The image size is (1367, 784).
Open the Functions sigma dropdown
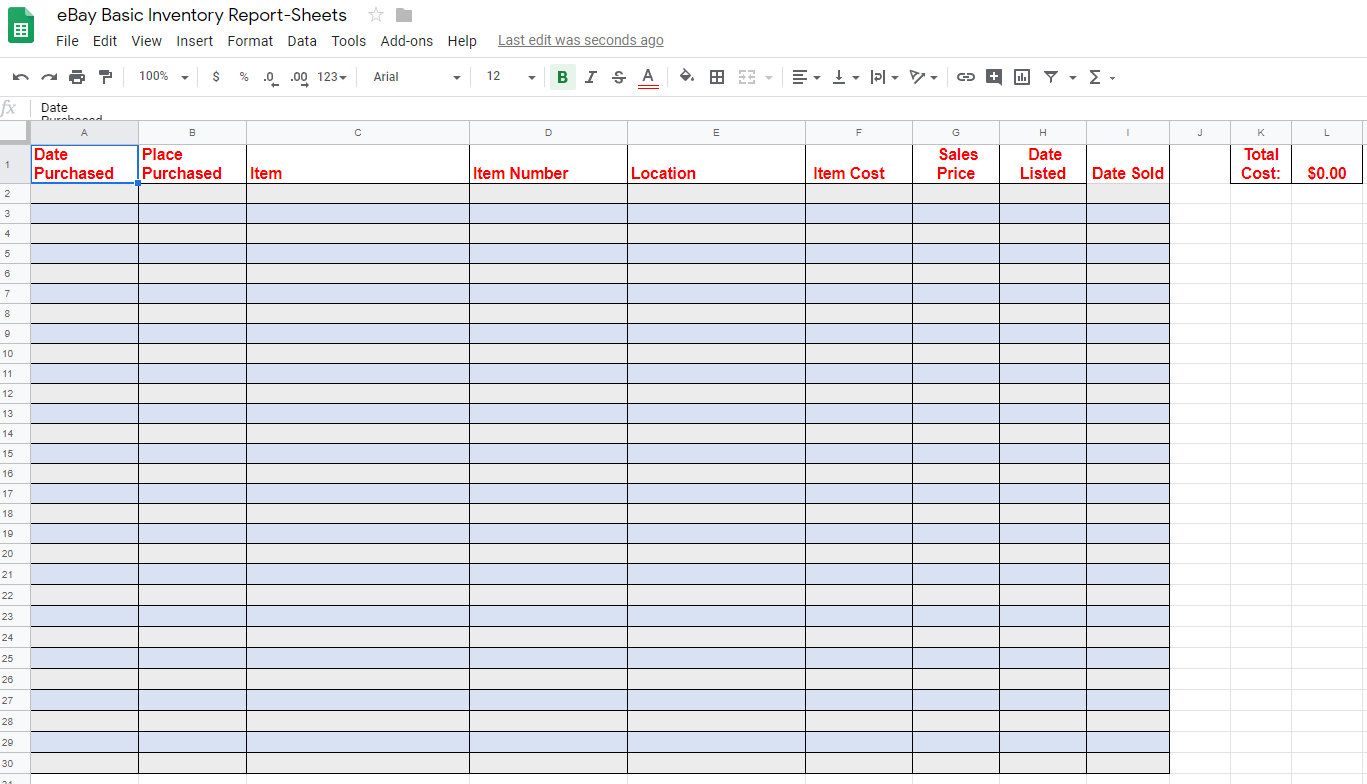pyautogui.click(x=1101, y=77)
